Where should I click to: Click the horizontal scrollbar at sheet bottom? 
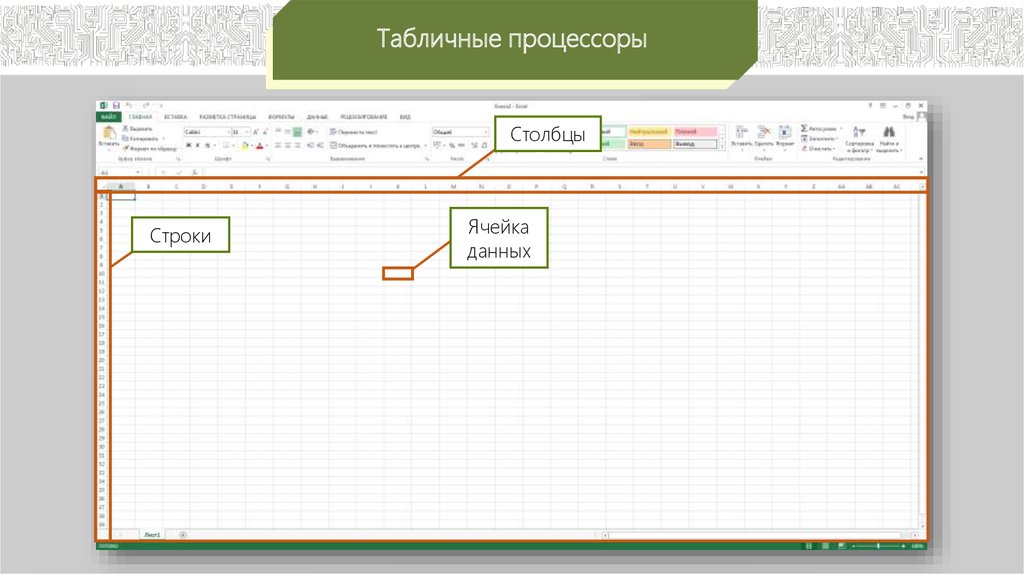point(760,535)
